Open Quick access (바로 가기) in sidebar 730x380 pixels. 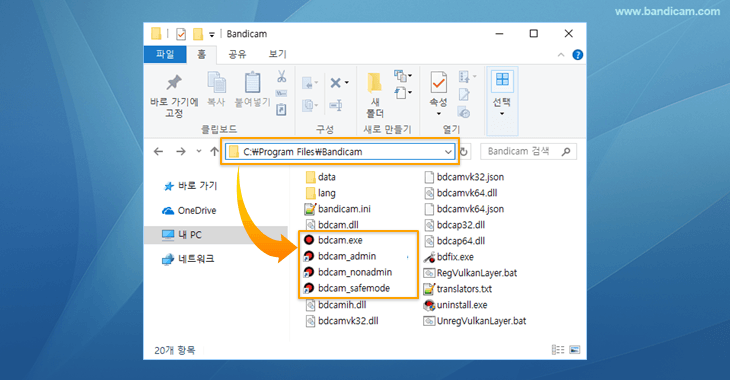(190, 186)
